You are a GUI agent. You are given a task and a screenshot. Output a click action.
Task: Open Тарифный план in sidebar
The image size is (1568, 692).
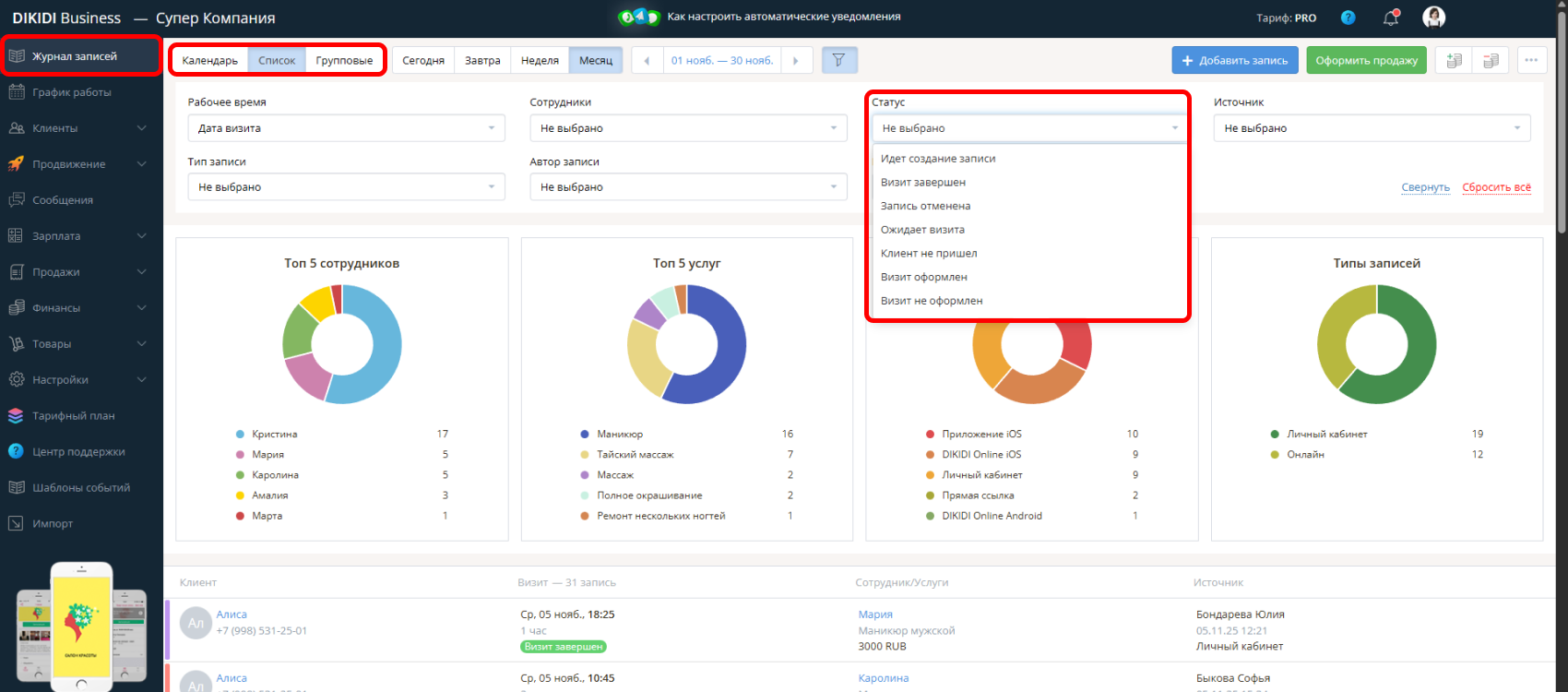[73, 416]
